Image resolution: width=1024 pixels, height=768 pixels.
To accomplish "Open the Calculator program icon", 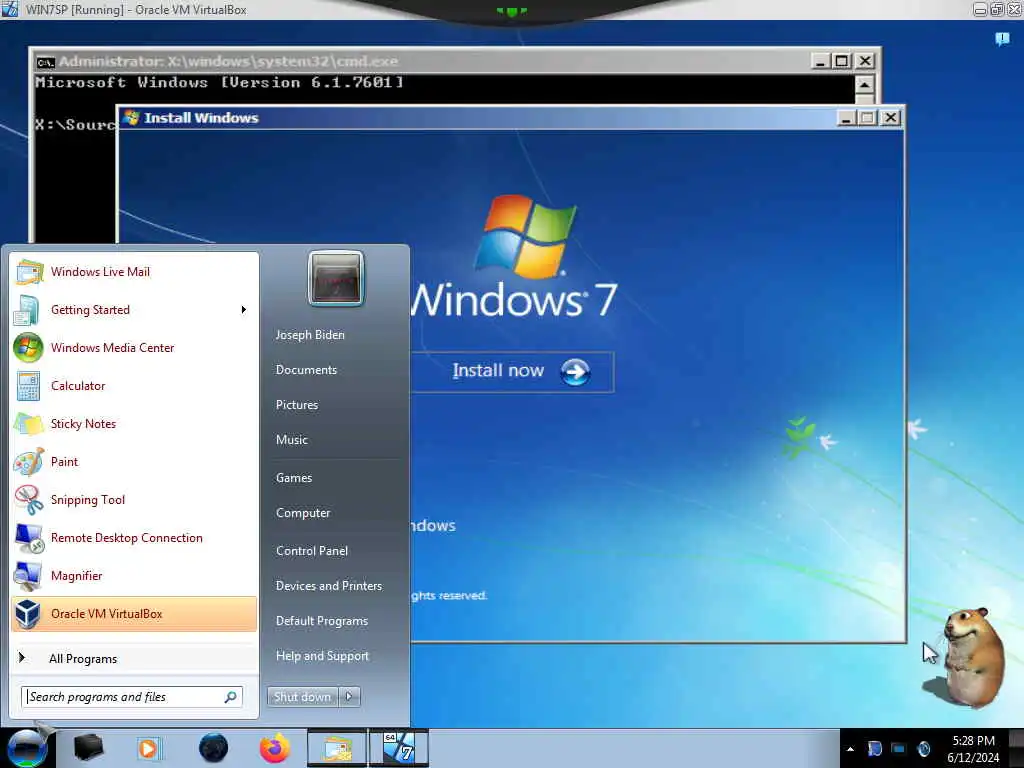I will click(28, 386).
